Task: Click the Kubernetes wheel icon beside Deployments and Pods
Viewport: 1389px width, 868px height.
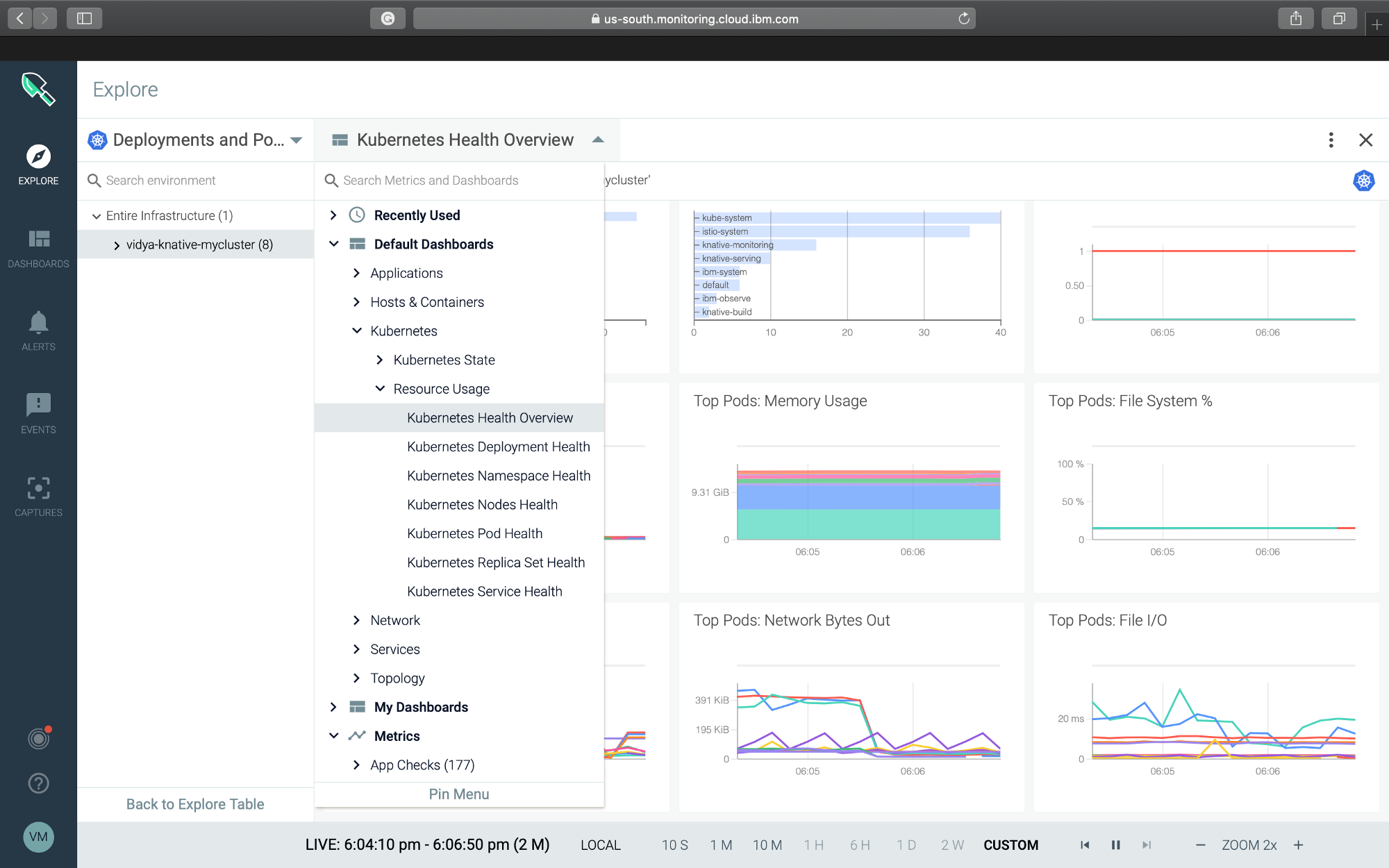Action: [x=97, y=140]
